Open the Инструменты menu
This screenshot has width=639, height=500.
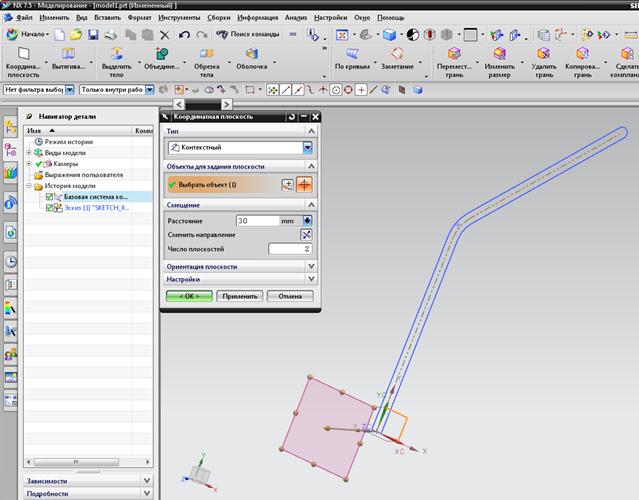pyautogui.click(x=178, y=18)
